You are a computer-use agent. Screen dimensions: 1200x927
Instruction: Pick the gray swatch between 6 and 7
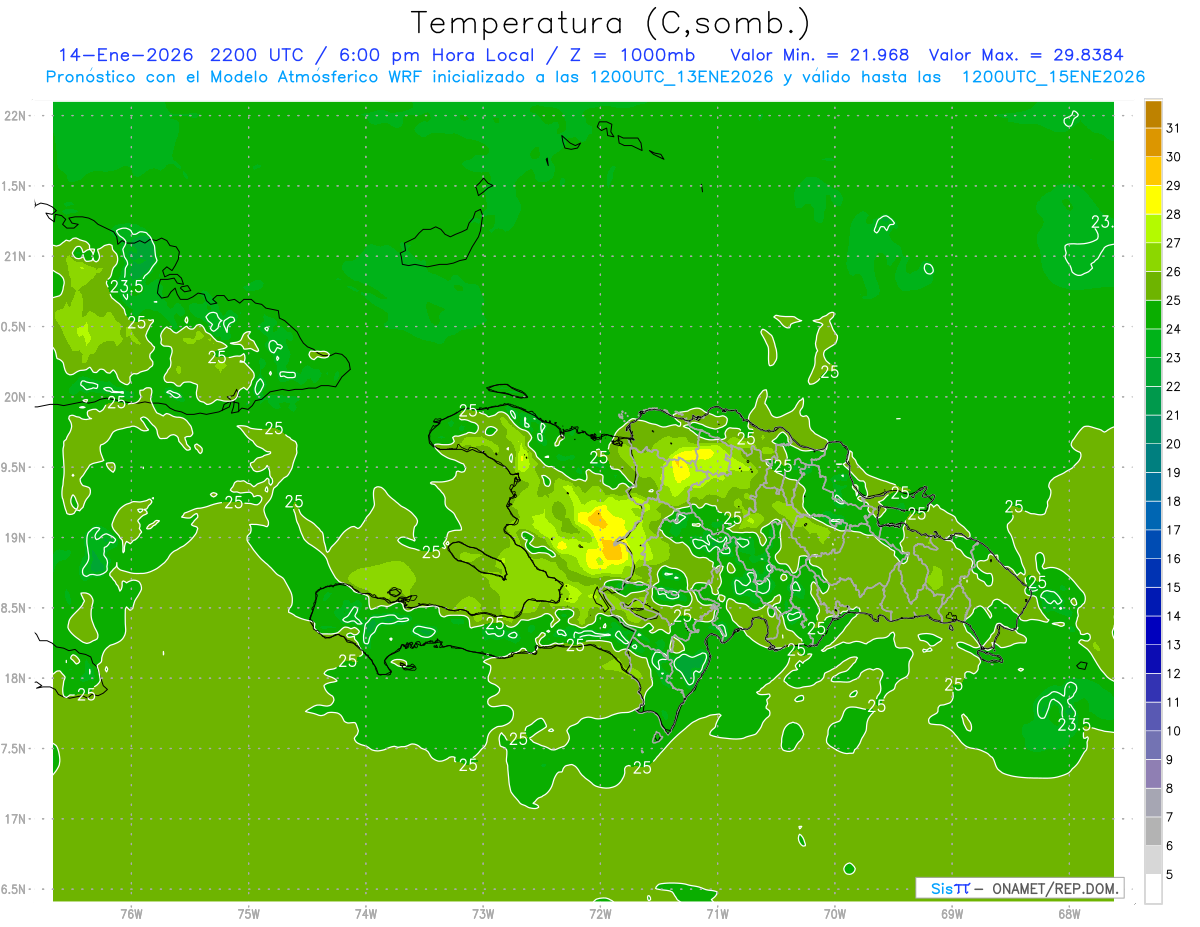coord(1153,831)
